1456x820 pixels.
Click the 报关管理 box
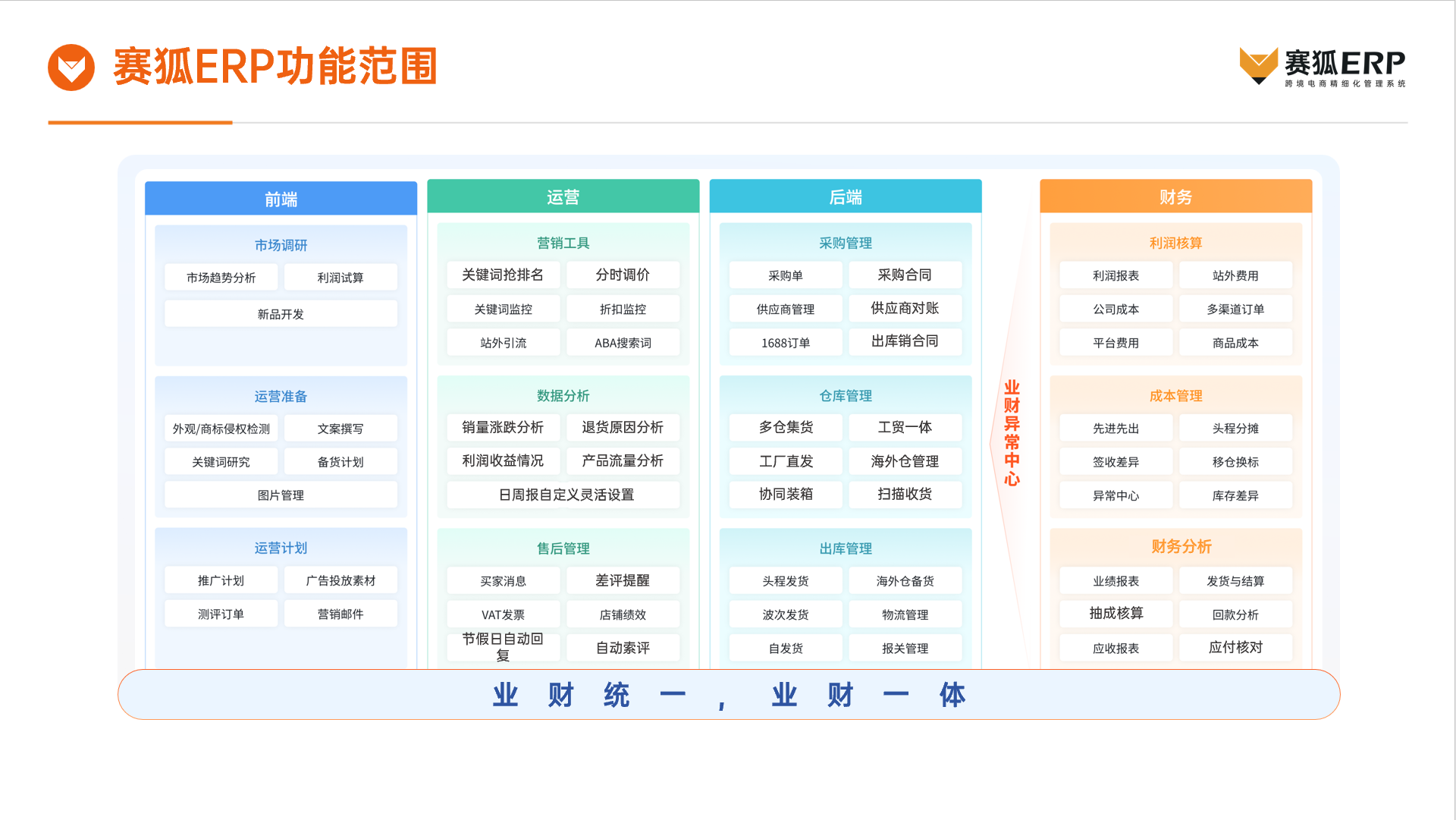[x=905, y=649]
